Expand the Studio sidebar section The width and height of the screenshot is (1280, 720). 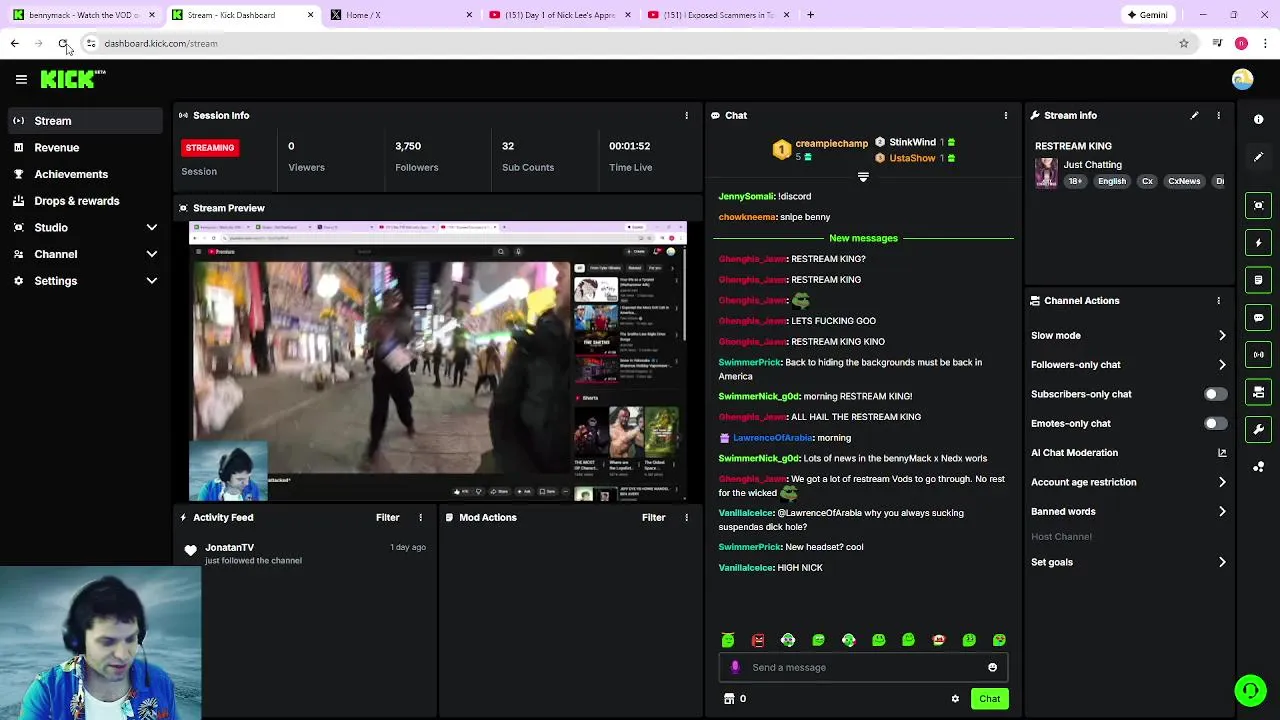click(x=152, y=228)
